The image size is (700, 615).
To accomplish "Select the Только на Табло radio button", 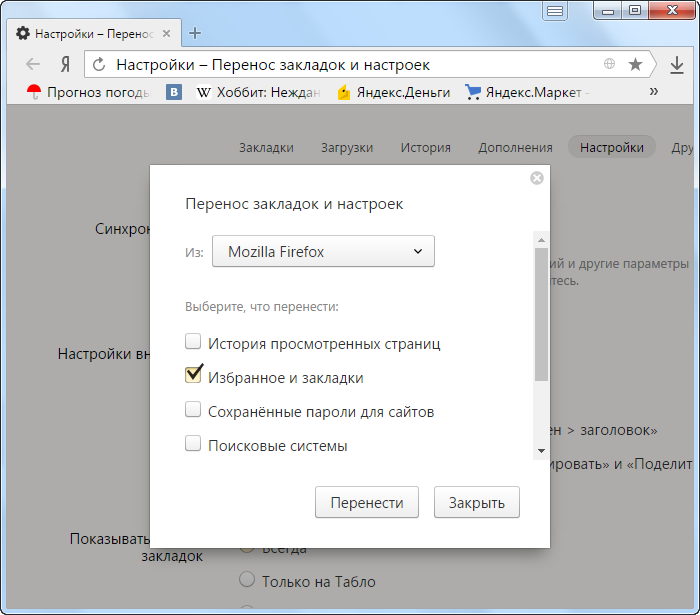I will (247, 579).
